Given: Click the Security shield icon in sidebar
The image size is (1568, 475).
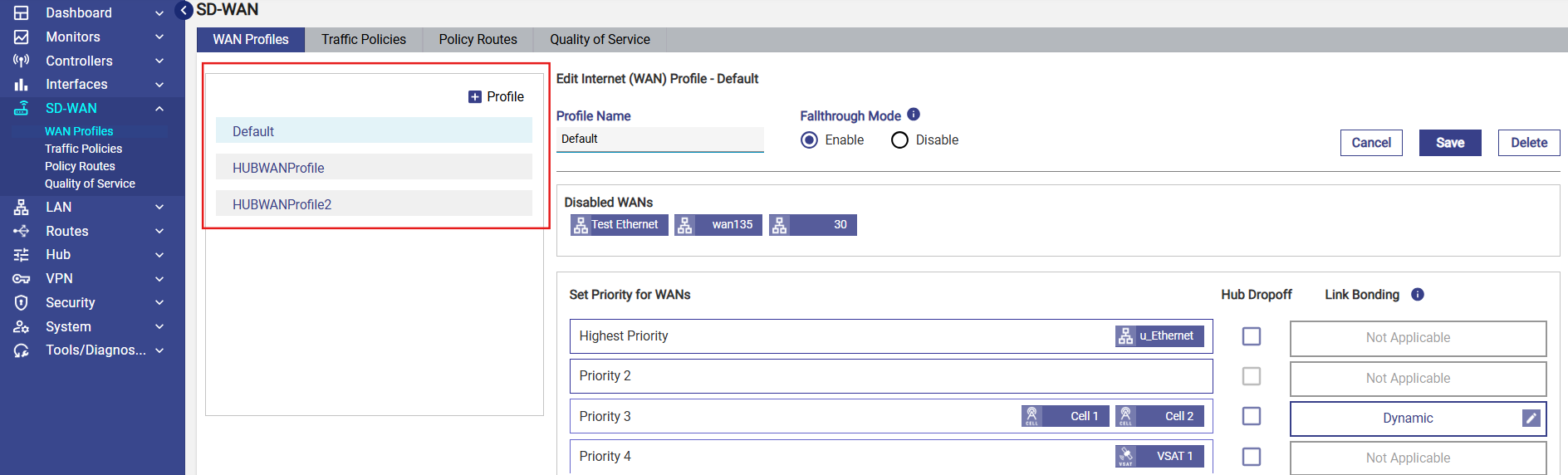Looking at the screenshot, I should (22, 302).
